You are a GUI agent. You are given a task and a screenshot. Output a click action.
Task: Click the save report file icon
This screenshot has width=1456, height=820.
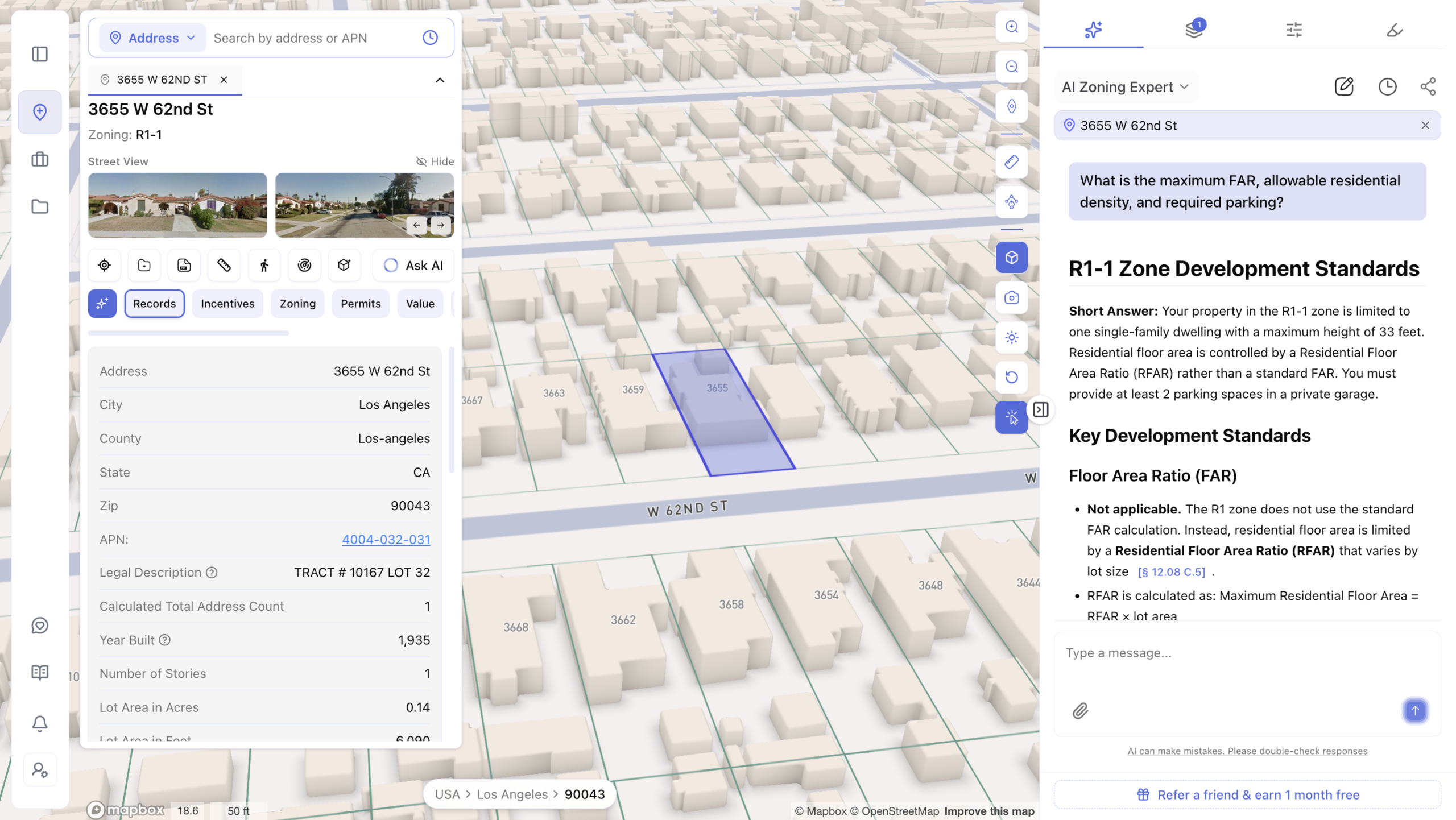pyautogui.click(x=184, y=265)
